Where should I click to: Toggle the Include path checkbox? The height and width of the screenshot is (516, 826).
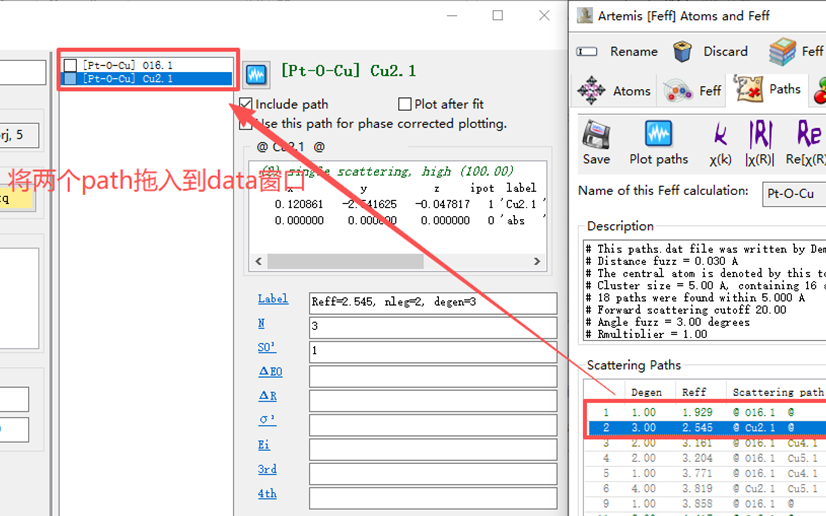pos(245,104)
